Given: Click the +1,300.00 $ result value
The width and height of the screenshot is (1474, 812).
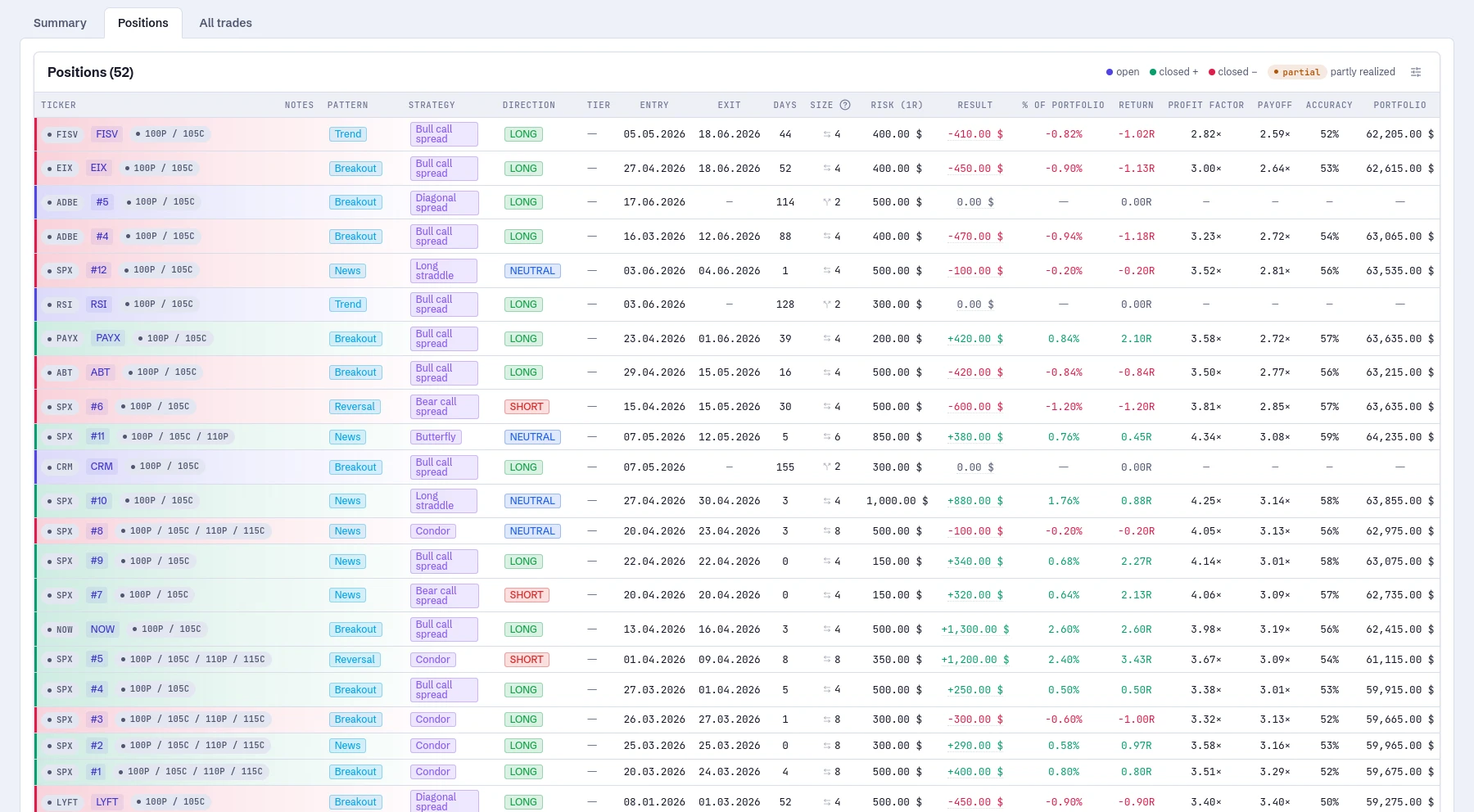Looking at the screenshot, I should click(x=975, y=629).
